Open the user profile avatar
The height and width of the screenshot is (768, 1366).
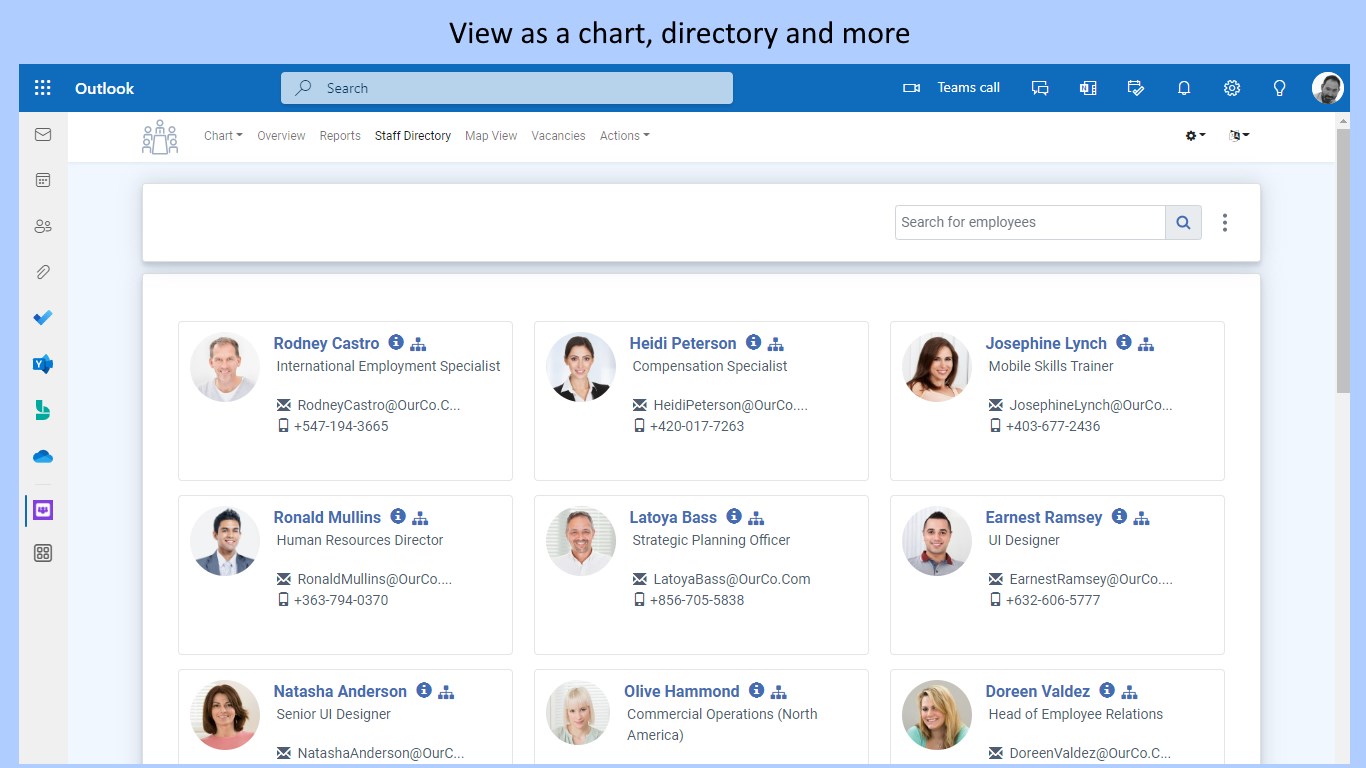pos(1328,88)
